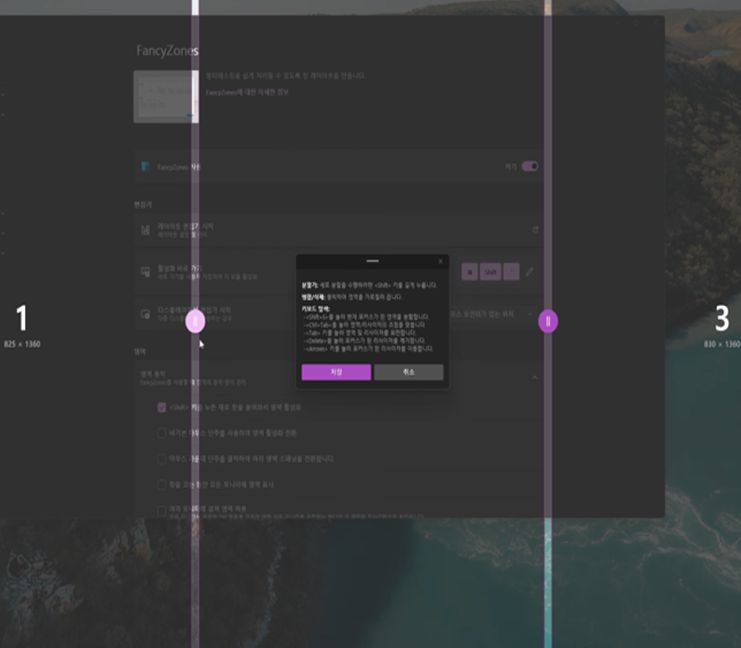This screenshot has width=741, height=648.
Task: Click the grip bar atop the editor dialog
Action: tap(372, 261)
